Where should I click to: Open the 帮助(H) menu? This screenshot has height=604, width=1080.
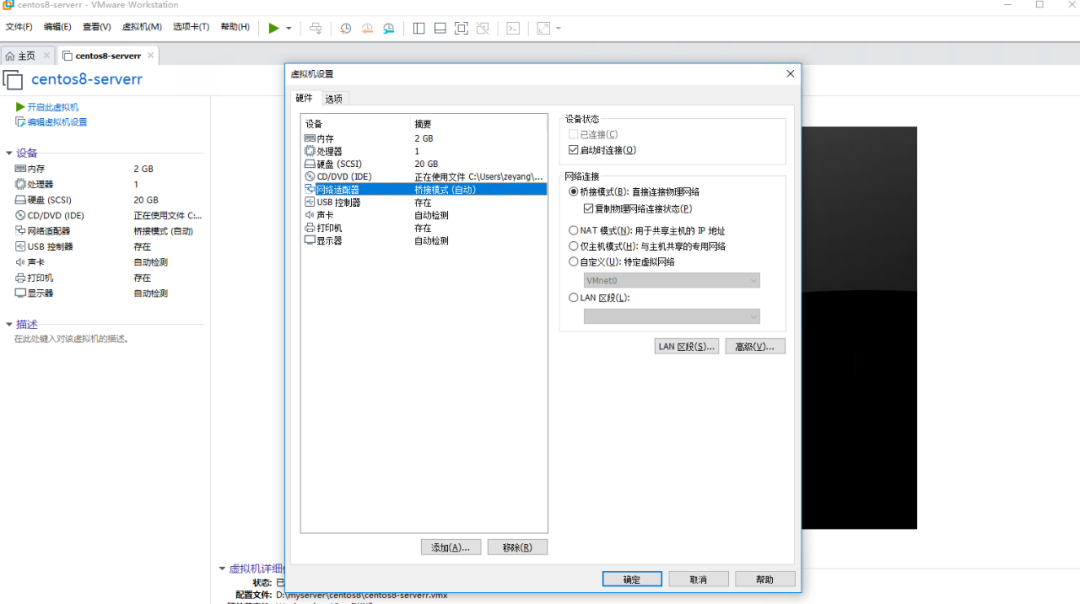[x=235, y=27]
